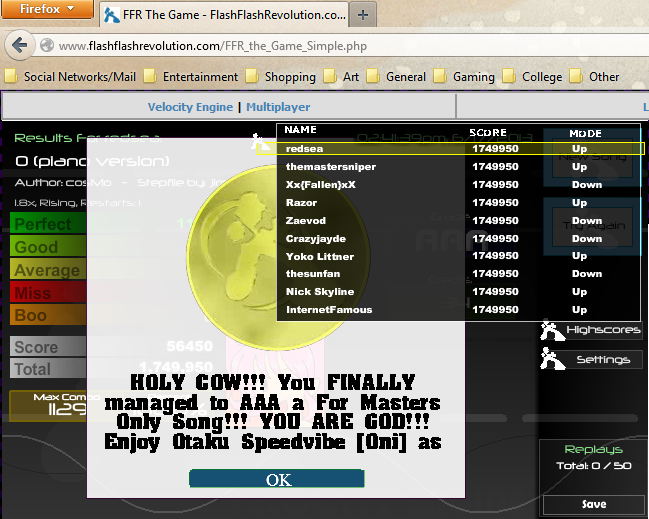Image resolution: width=649 pixels, height=519 pixels.
Task: Open the Velocity Engine link
Action: [x=190, y=107]
